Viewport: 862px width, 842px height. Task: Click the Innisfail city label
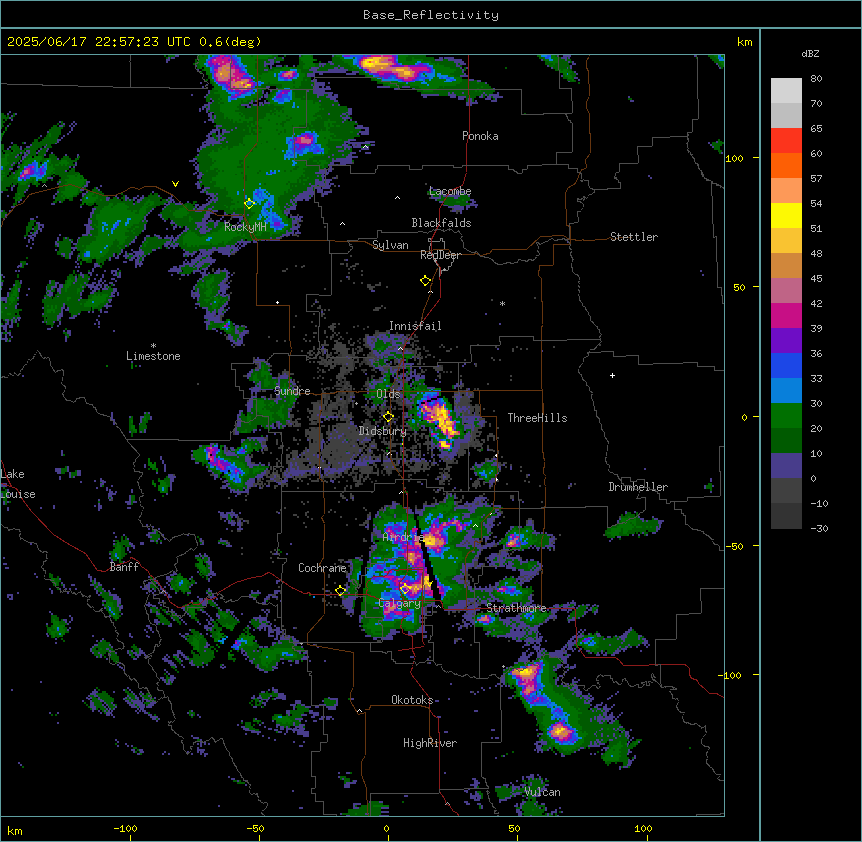[x=415, y=326]
